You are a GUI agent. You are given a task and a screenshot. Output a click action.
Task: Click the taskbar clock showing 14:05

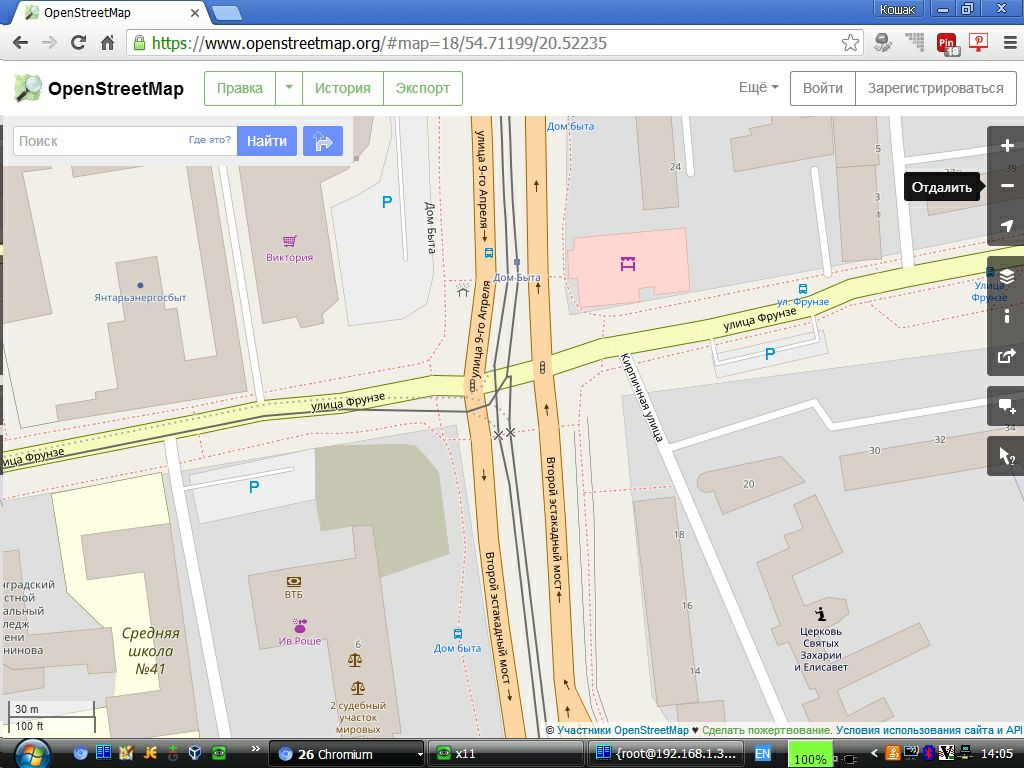tap(997, 754)
